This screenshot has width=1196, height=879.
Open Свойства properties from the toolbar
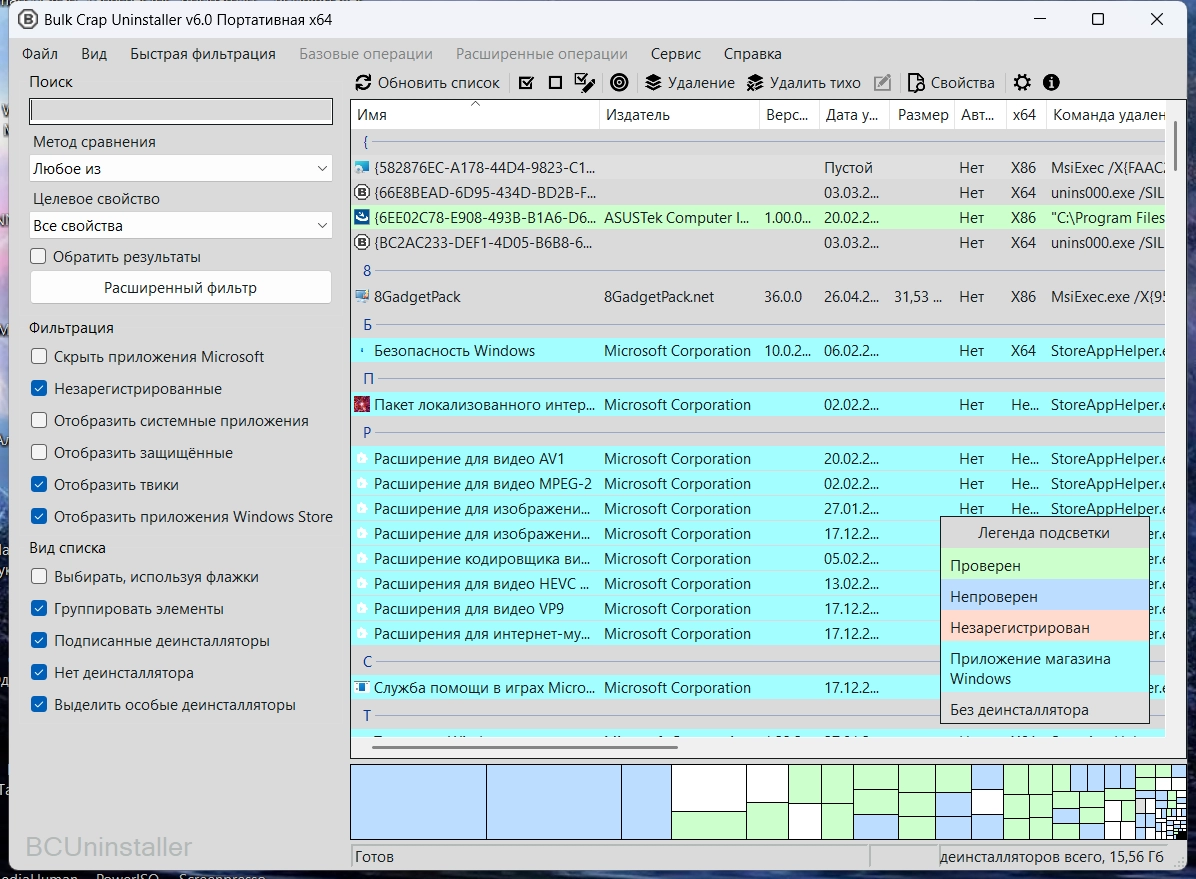[x=950, y=83]
